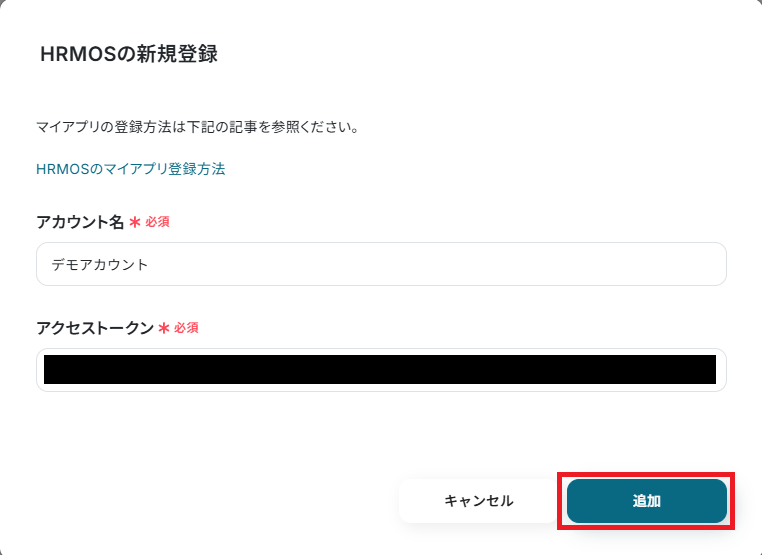The height and width of the screenshot is (555, 762).
Task: Select the アクセストークン field label
Action: tap(95, 328)
